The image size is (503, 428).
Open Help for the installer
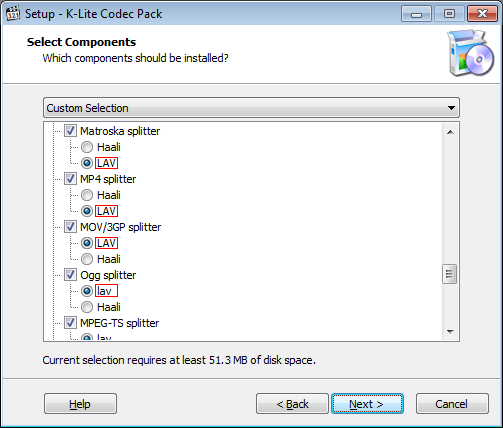click(80, 404)
